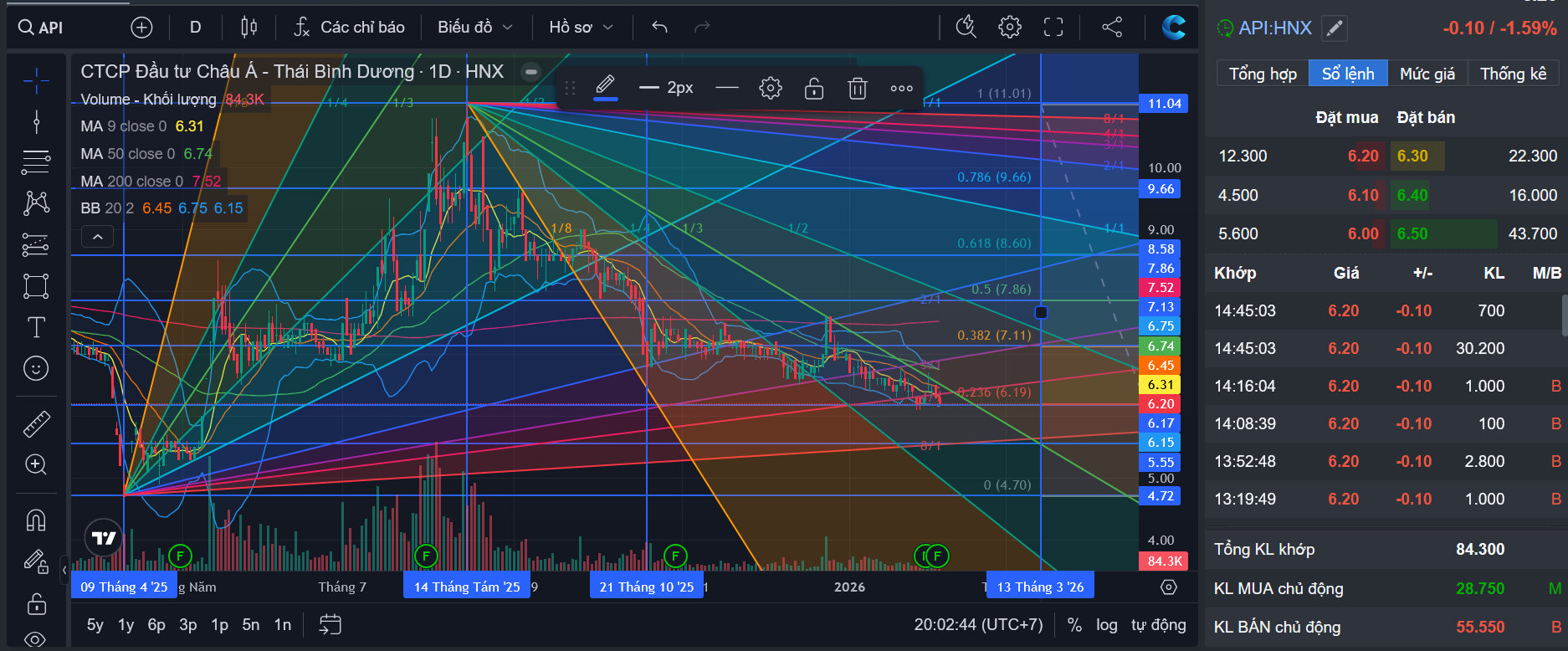Toggle lock all drawings
This screenshot has width=1568, height=651.
[x=36, y=603]
